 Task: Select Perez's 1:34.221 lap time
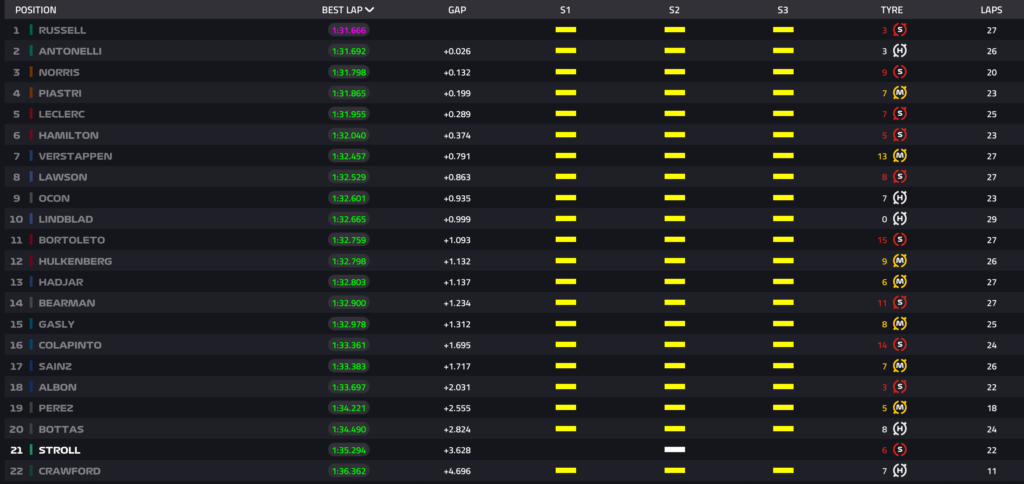[x=349, y=408]
